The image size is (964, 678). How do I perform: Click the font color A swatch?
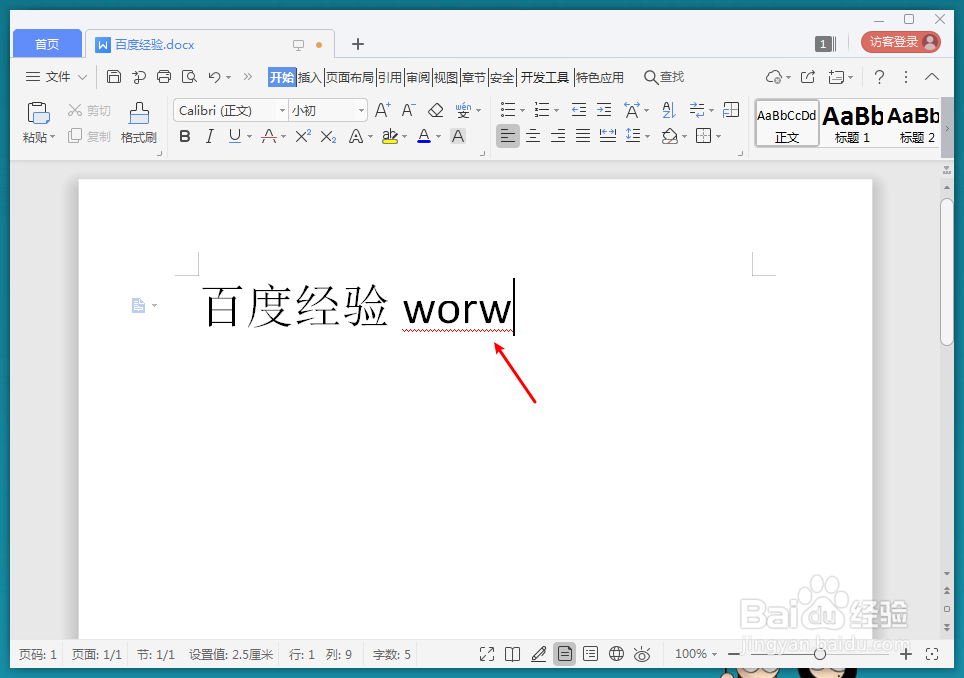(x=424, y=136)
